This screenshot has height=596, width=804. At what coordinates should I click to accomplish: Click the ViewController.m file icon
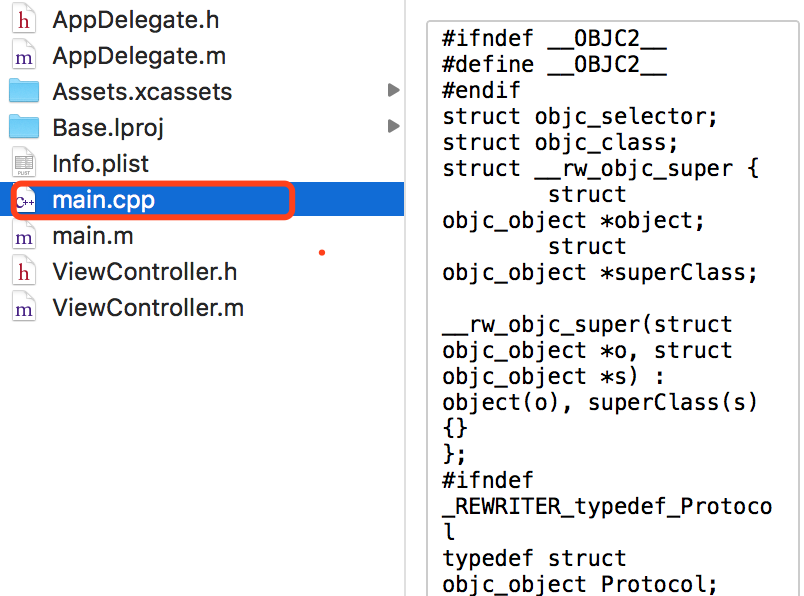coord(24,307)
